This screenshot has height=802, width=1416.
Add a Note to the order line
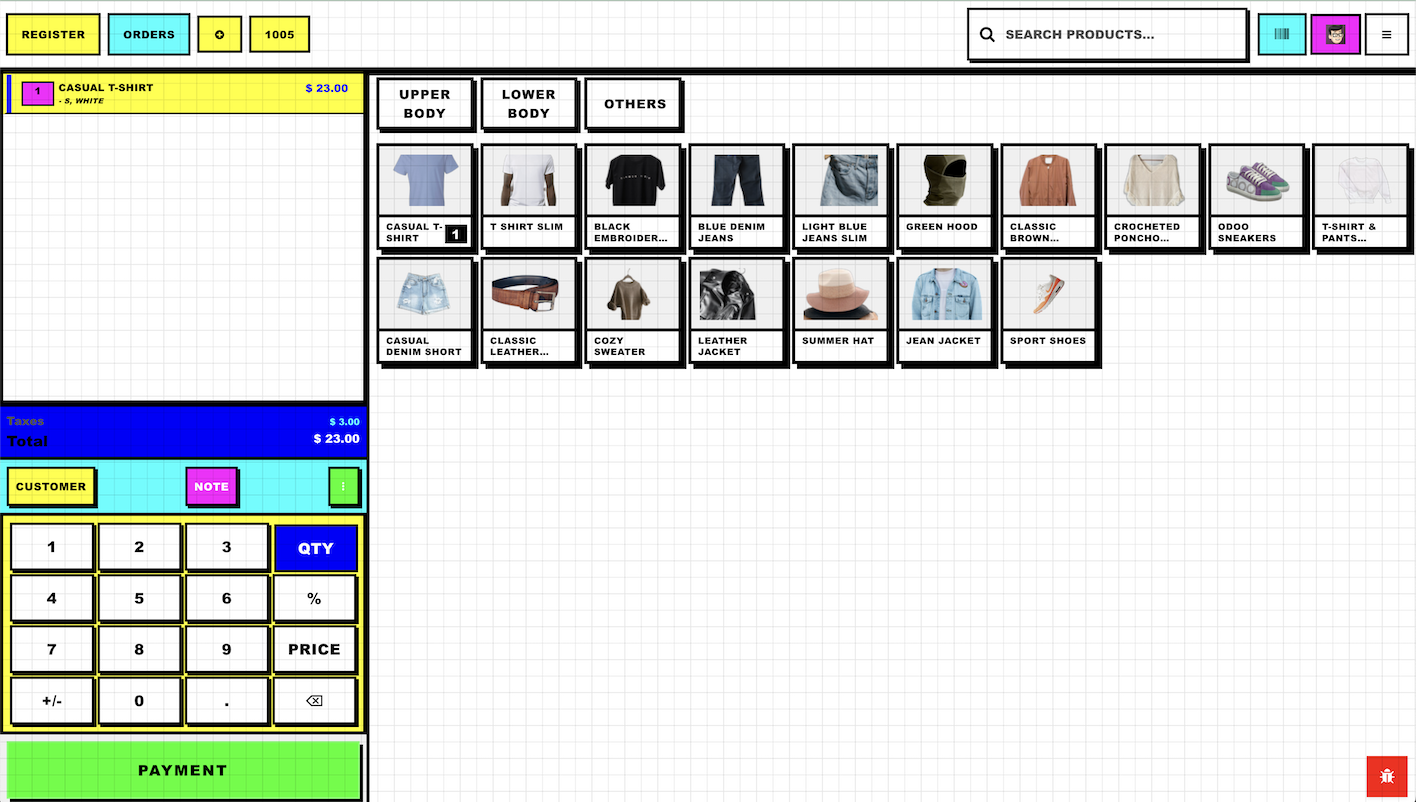tap(211, 487)
